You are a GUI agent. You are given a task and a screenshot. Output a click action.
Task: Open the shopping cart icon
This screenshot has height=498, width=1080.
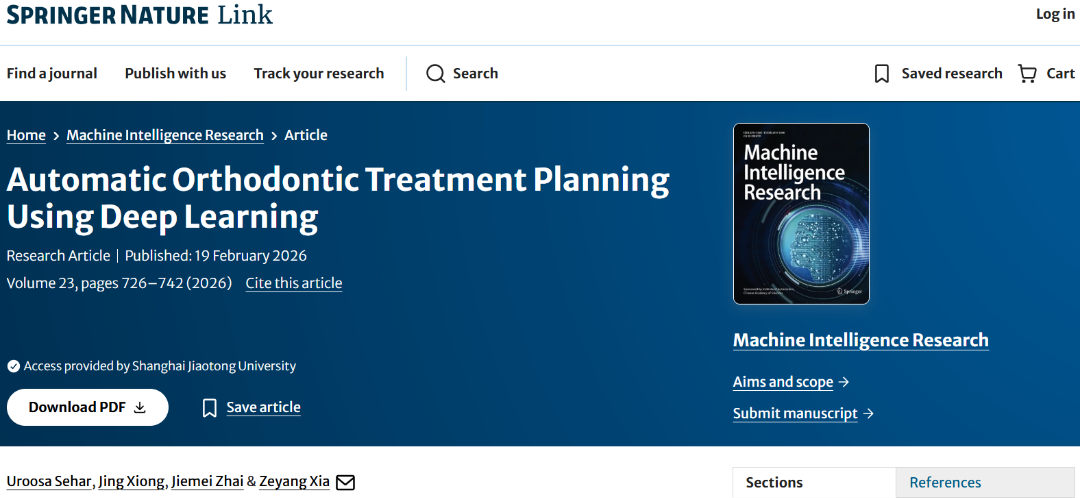(x=1027, y=74)
